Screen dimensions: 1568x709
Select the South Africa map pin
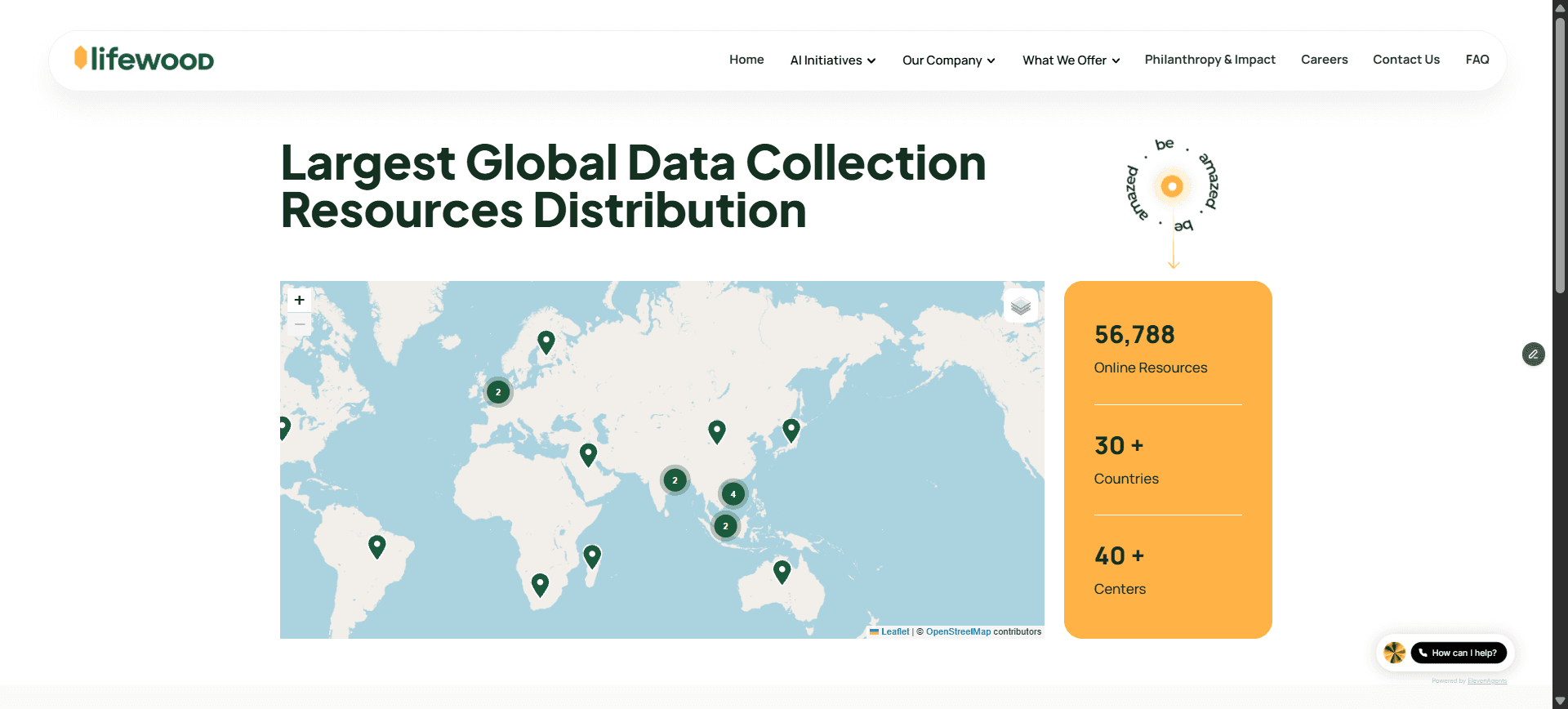(540, 585)
